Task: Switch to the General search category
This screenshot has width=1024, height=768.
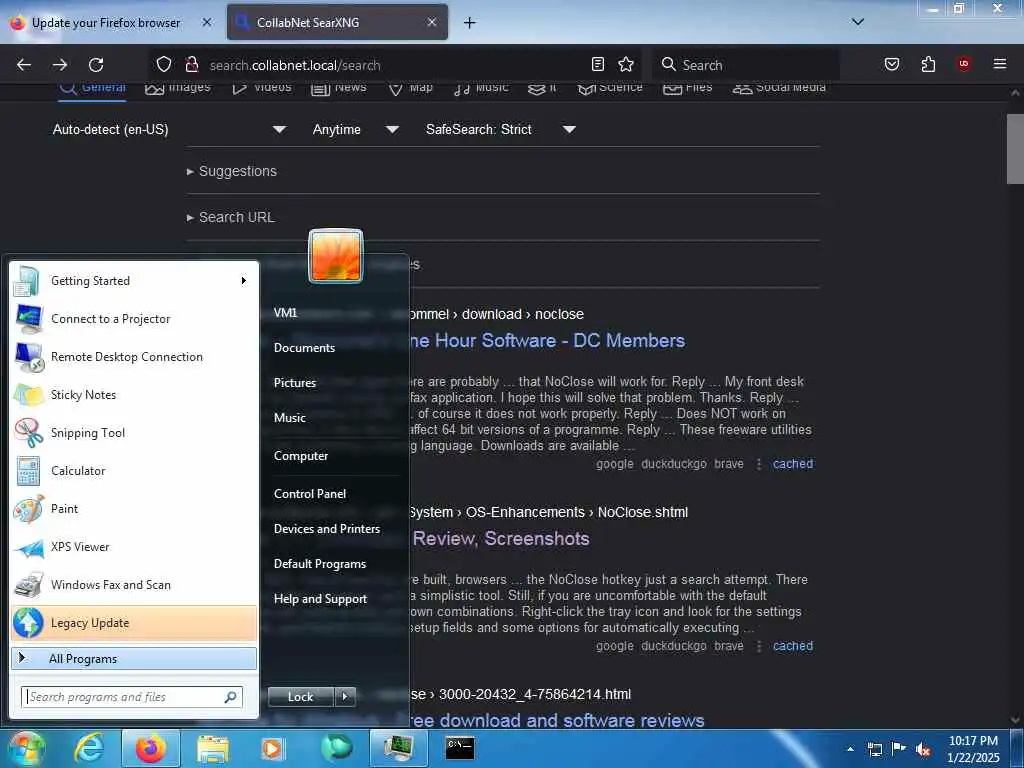Action: [93, 88]
